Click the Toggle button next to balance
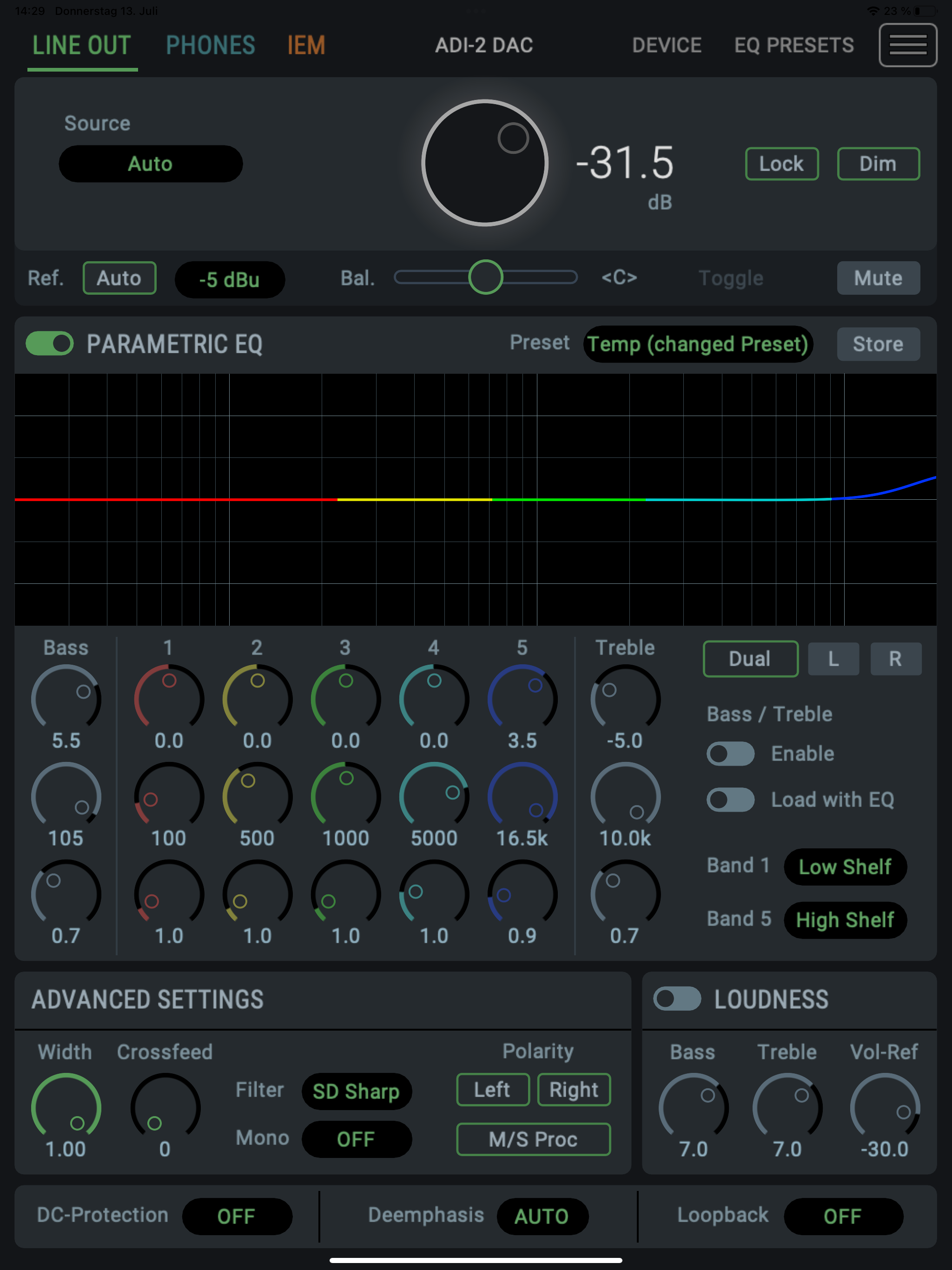This screenshot has width=952, height=1270. (731, 278)
